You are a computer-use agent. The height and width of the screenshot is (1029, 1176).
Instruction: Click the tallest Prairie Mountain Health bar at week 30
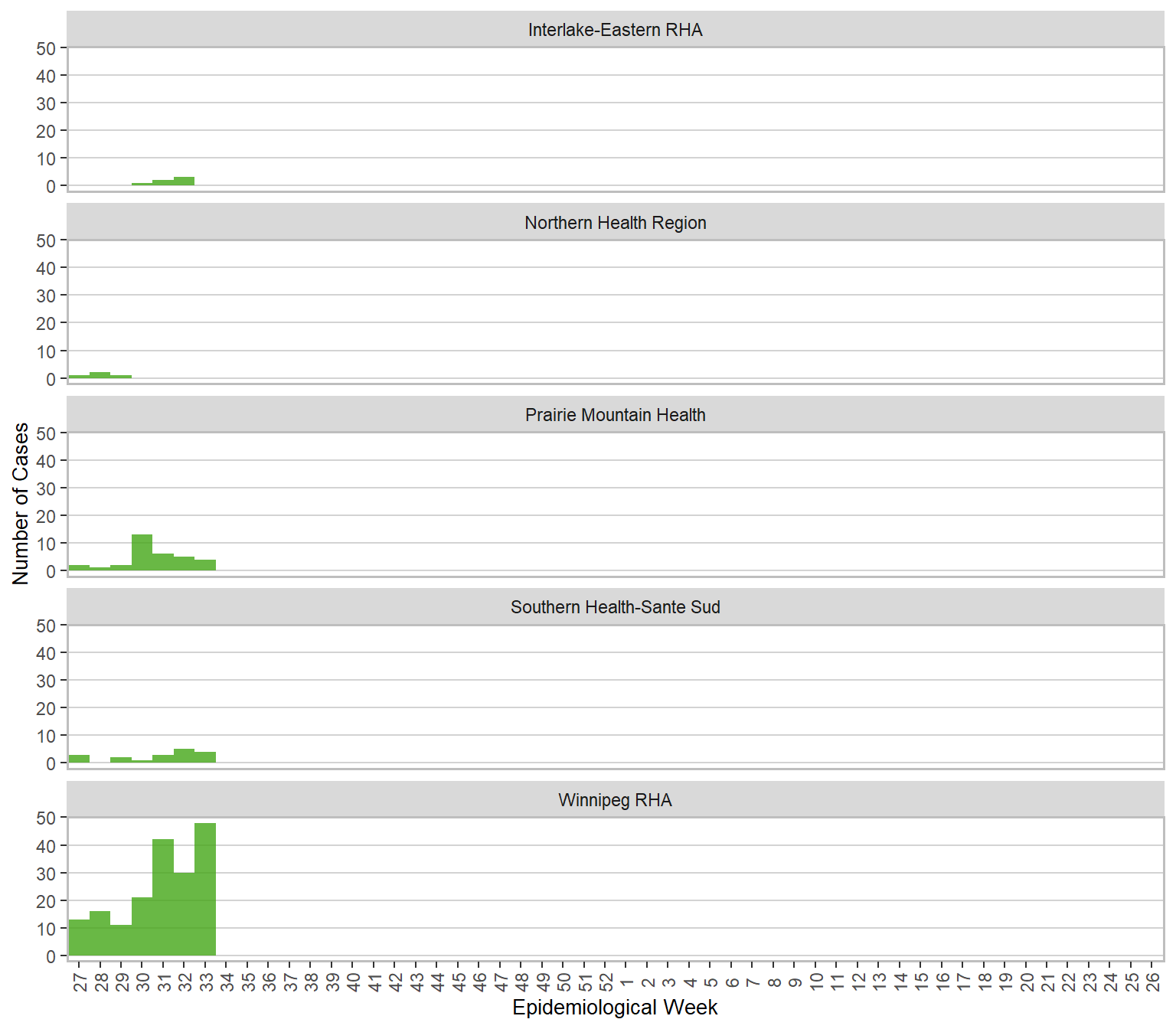tap(142, 553)
